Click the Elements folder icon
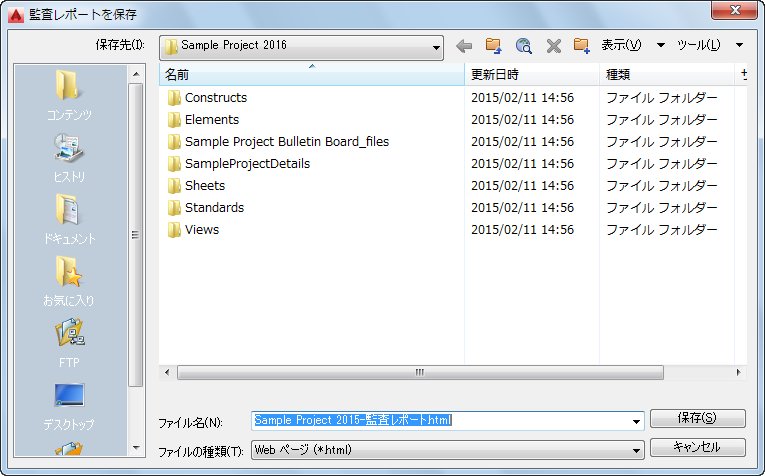 pyautogui.click(x=174, y=120)
